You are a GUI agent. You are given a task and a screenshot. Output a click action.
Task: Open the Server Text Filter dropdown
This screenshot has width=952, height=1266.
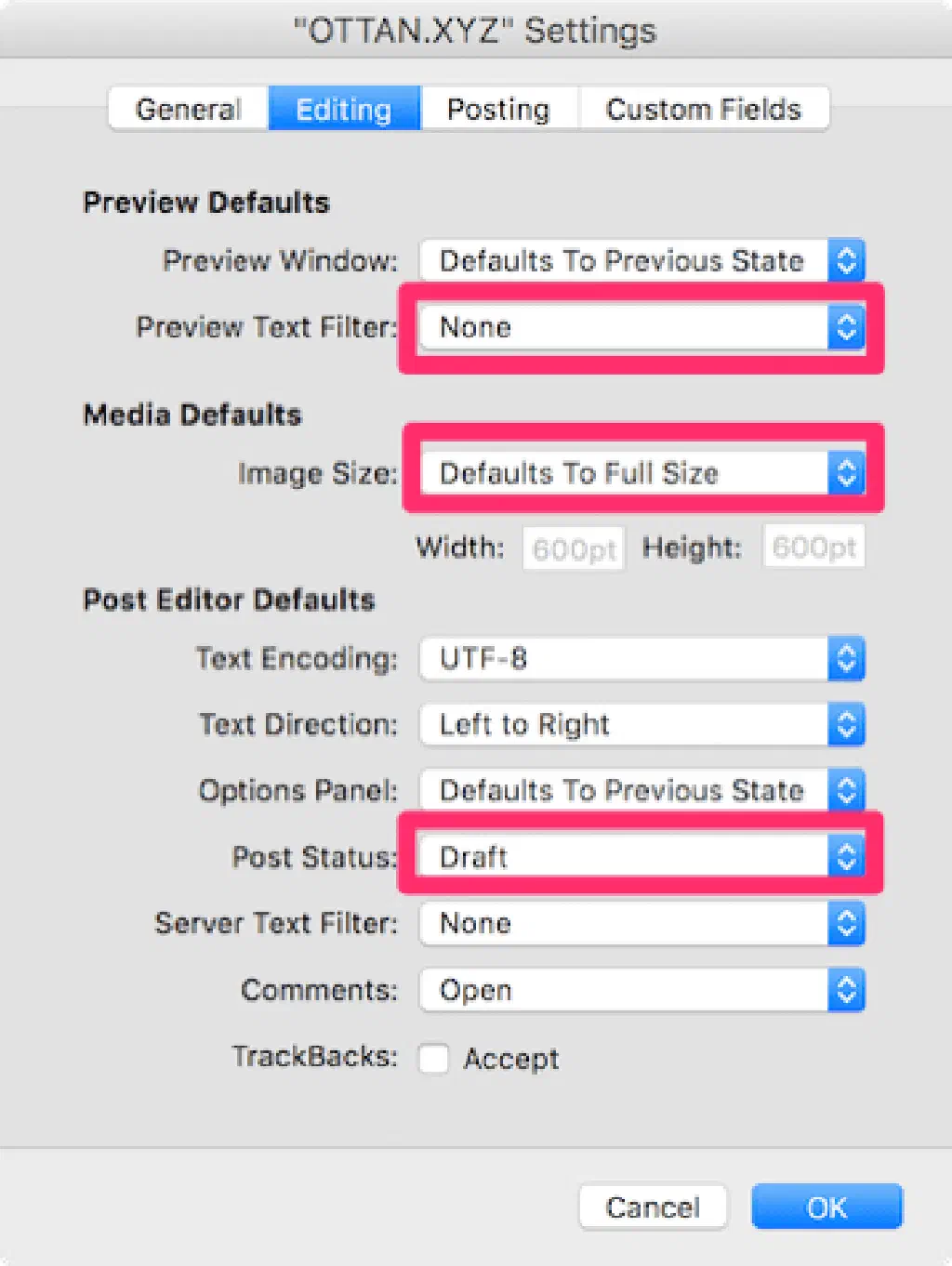[641, 924]
